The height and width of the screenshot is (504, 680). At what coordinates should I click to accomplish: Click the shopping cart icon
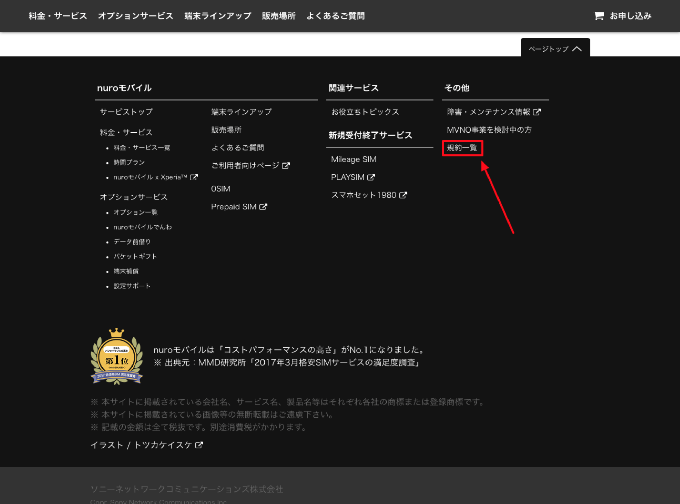pyautogui.click(x=599, y=16)
